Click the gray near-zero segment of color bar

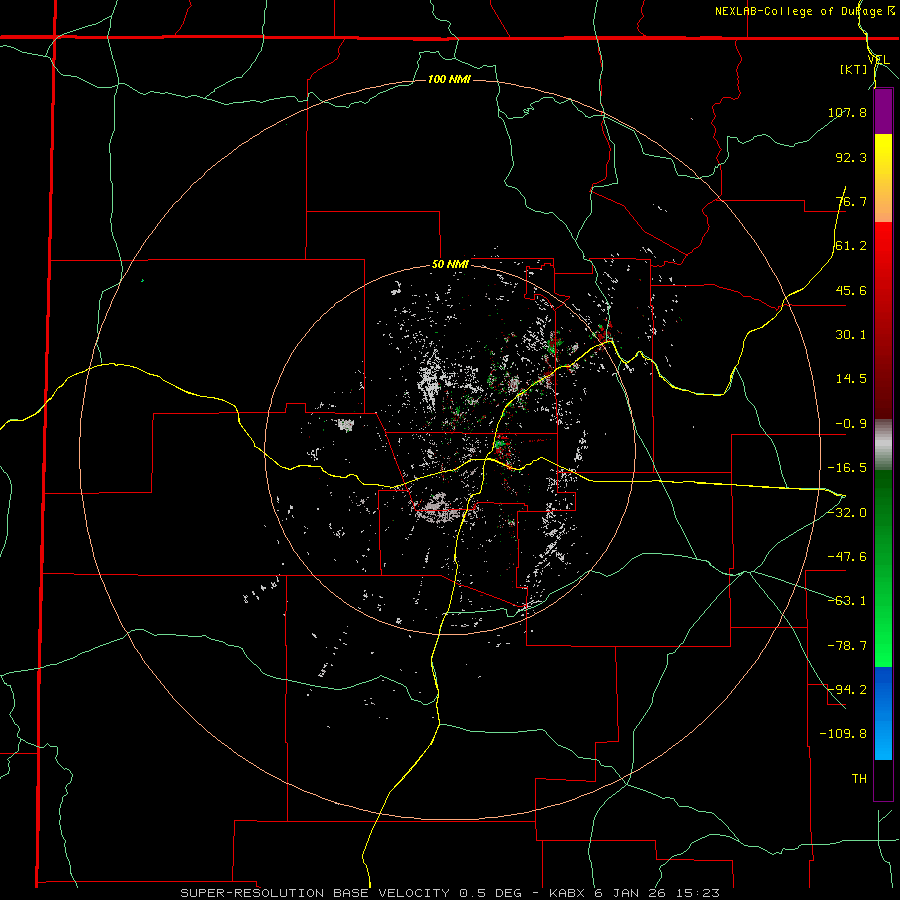[x=883, y=445]
